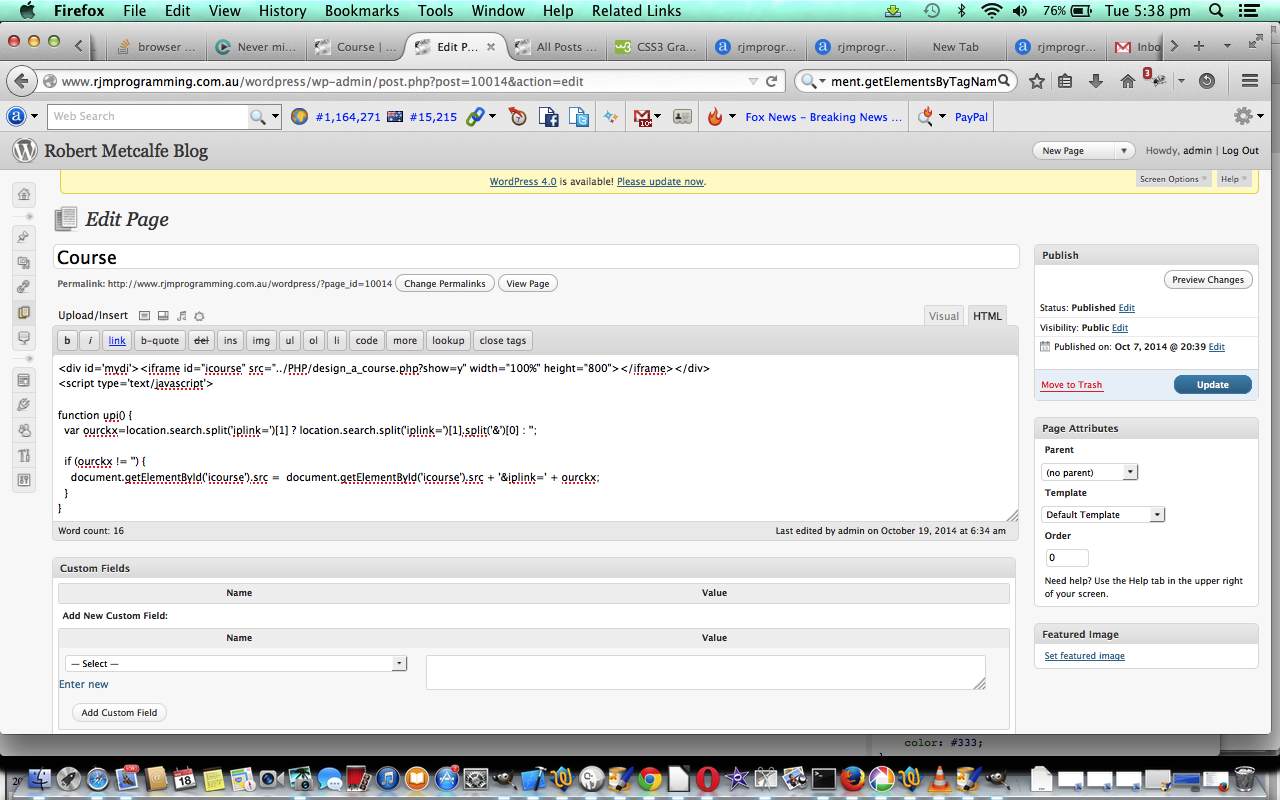This screenshot has width=1280, height=800.
Task: Click the Move to Trash link
Action: (1071, 385)
